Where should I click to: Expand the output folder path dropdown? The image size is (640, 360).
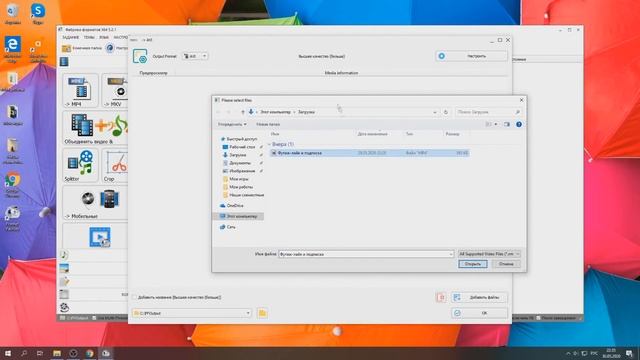pos(248,313)
